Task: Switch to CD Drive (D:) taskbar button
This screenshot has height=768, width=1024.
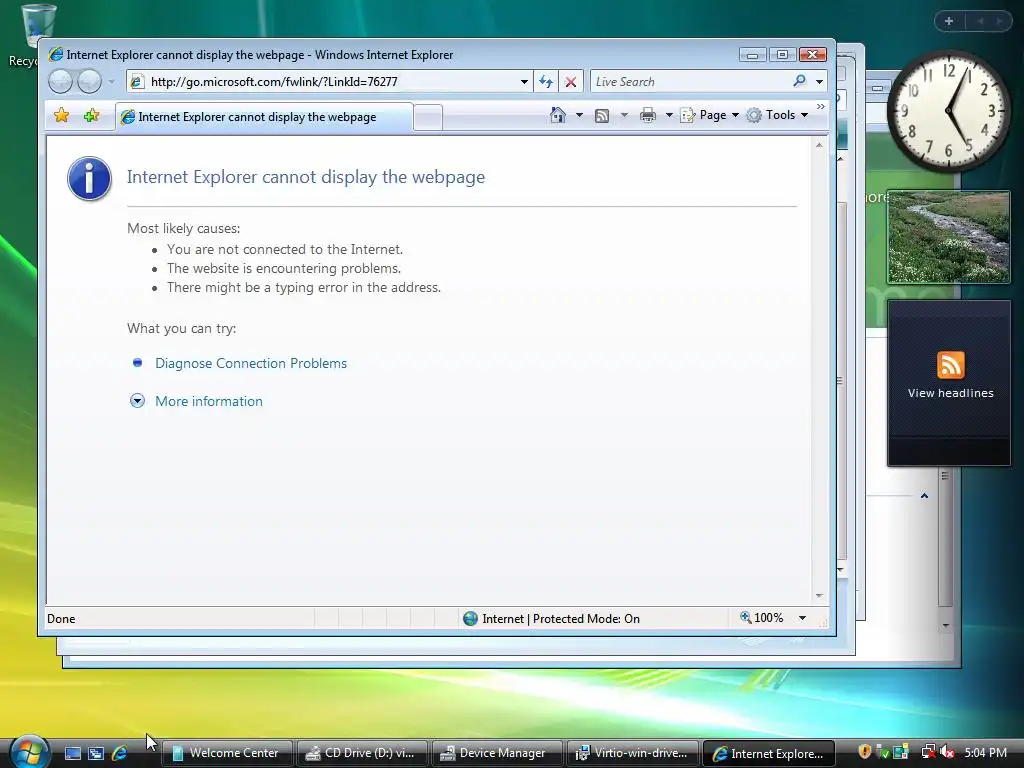Action: point(362,753)
